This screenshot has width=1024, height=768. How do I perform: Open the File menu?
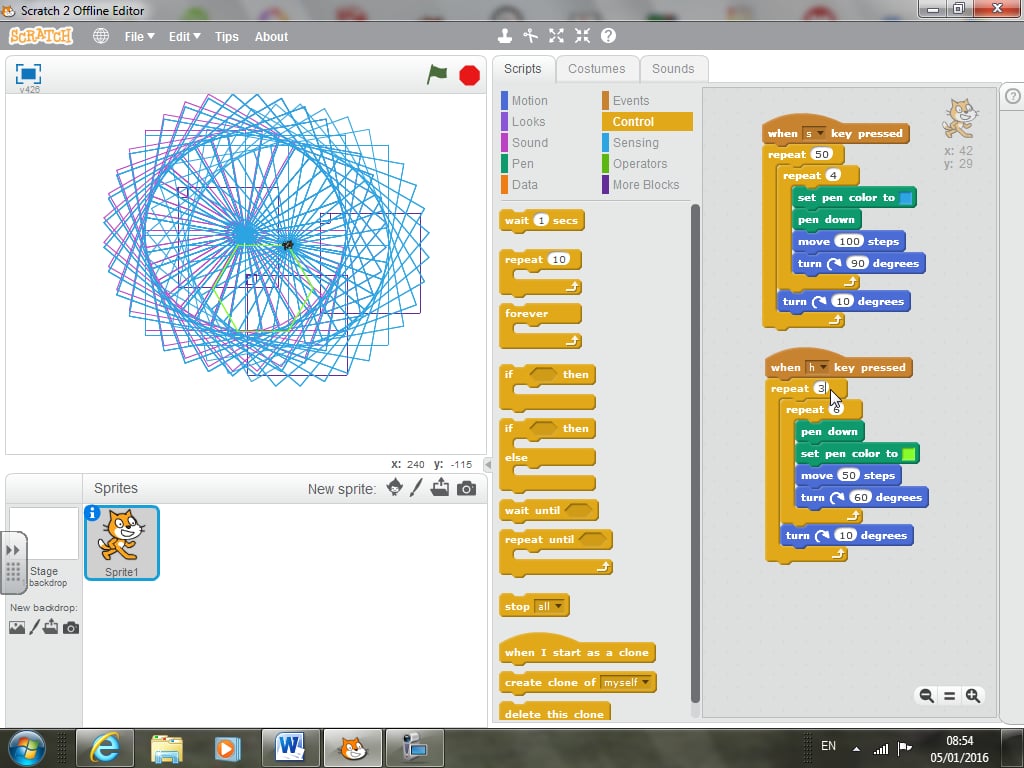139,37
